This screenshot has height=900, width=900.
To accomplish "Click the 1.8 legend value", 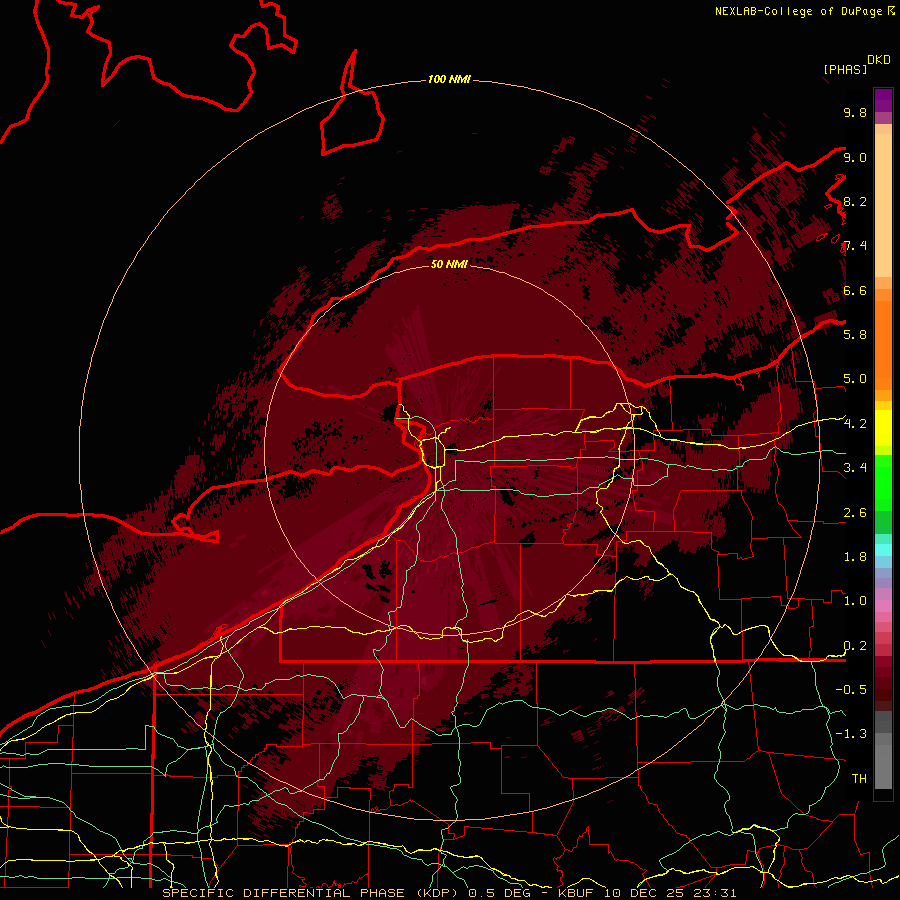I will [x=855, y=557].
